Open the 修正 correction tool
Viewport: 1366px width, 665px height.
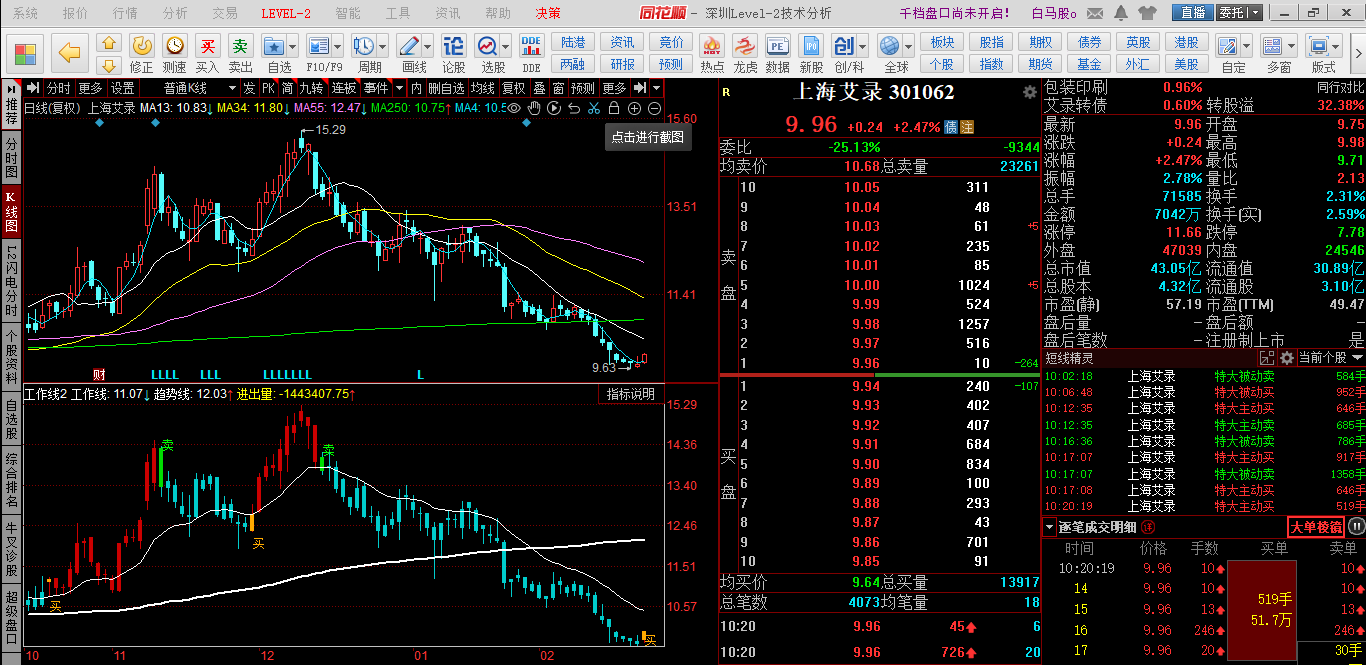click(142, 53)
